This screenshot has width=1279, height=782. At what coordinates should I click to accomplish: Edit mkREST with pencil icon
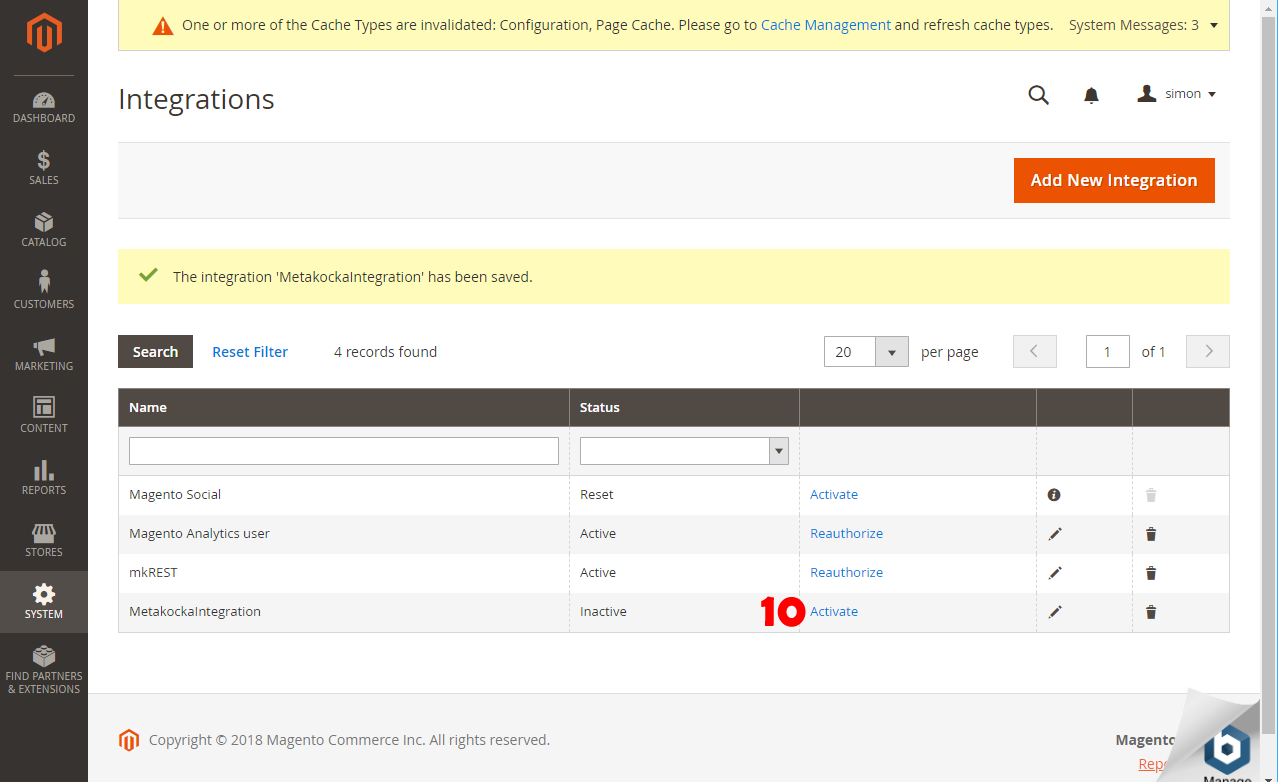[x=1055, y=573]
